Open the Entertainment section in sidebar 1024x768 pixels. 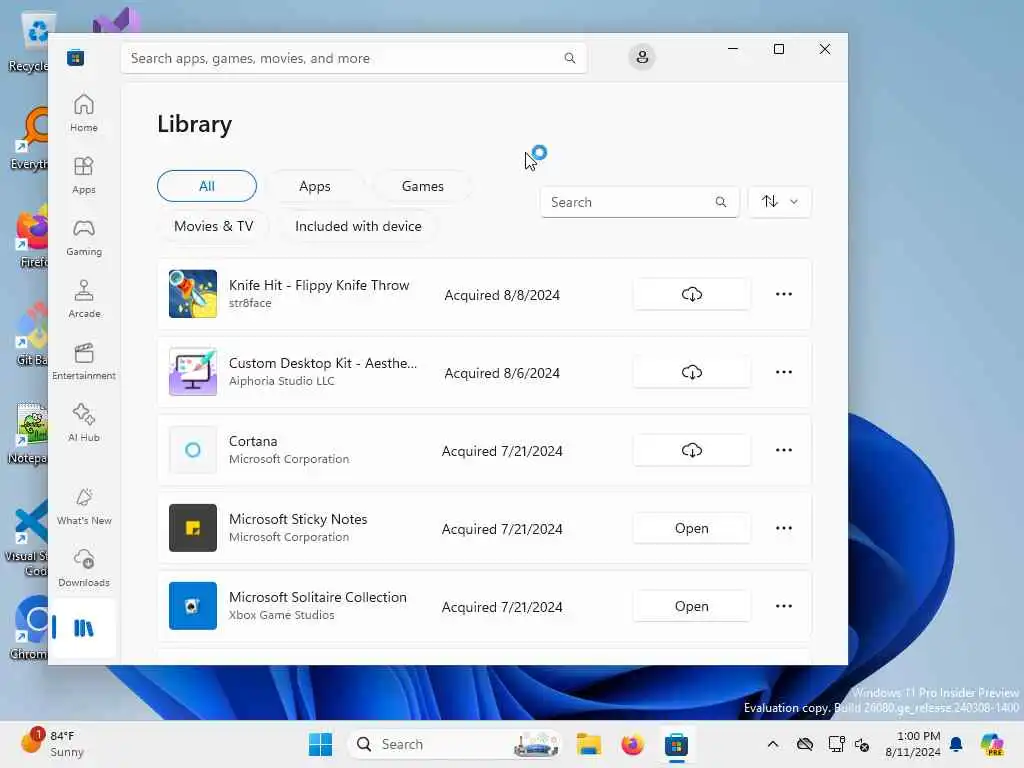(x=84, y=361)
